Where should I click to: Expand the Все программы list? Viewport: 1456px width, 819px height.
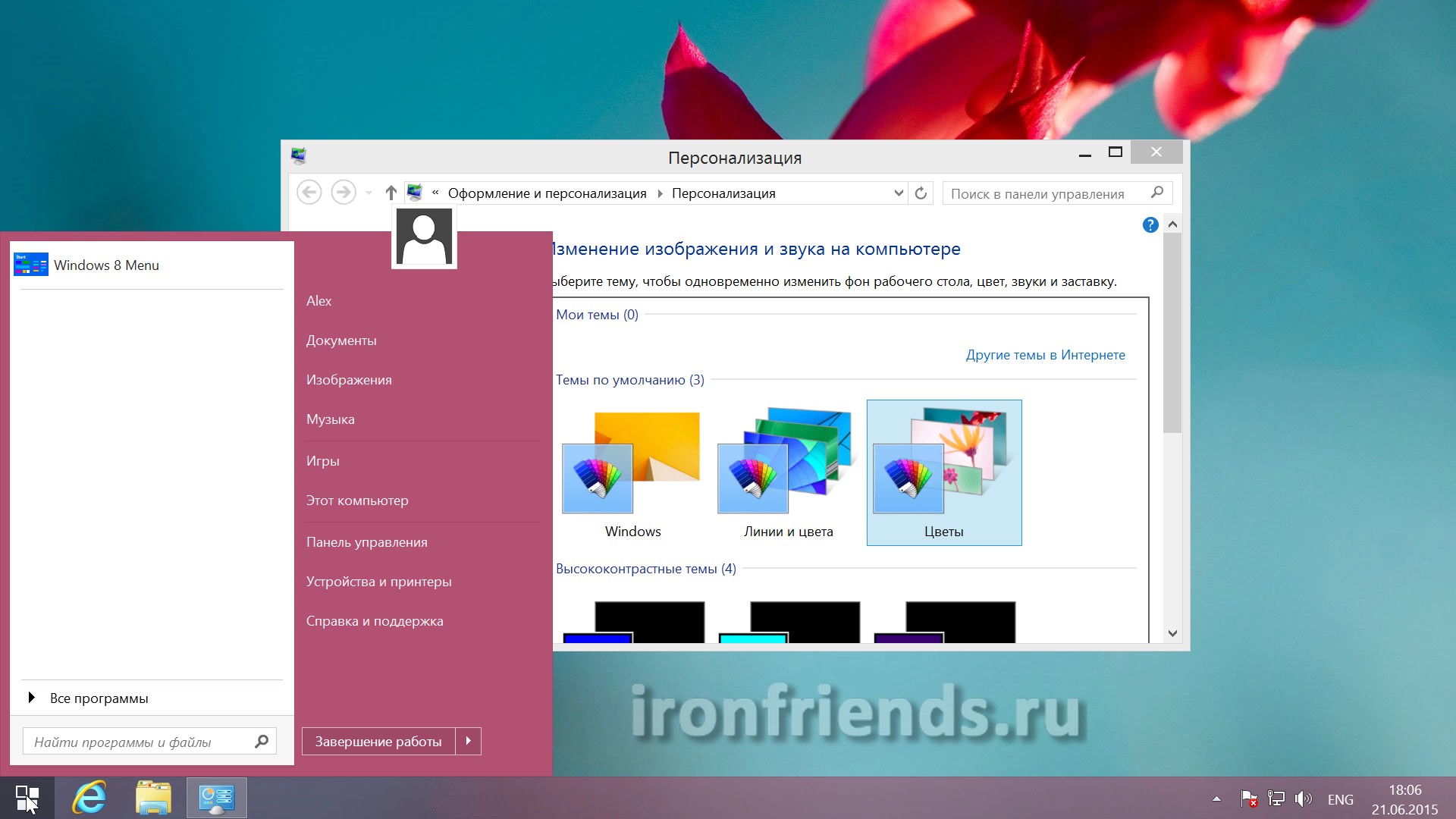[x=99, y=698]
